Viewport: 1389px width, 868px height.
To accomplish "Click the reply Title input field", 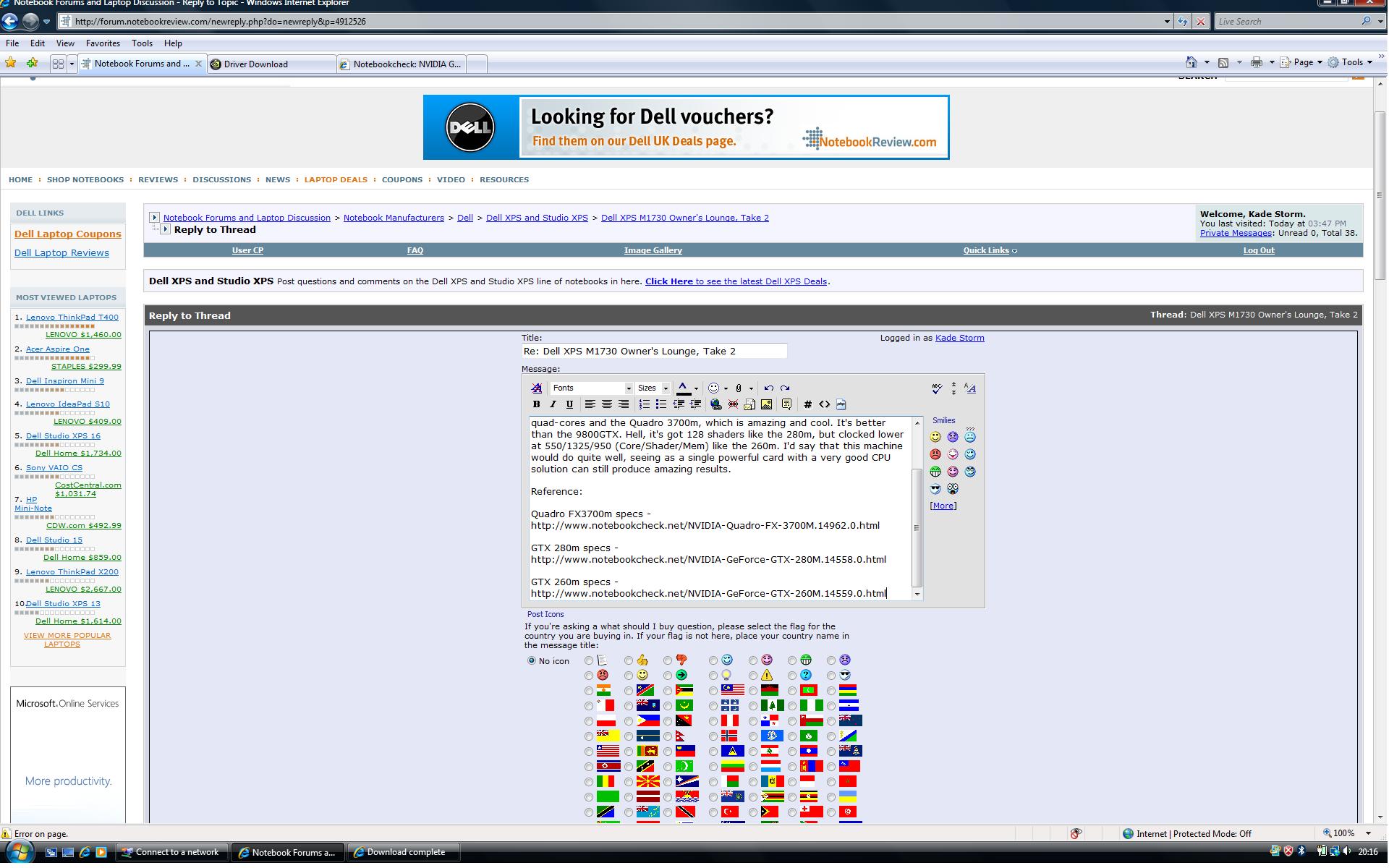I will (654, 351).
